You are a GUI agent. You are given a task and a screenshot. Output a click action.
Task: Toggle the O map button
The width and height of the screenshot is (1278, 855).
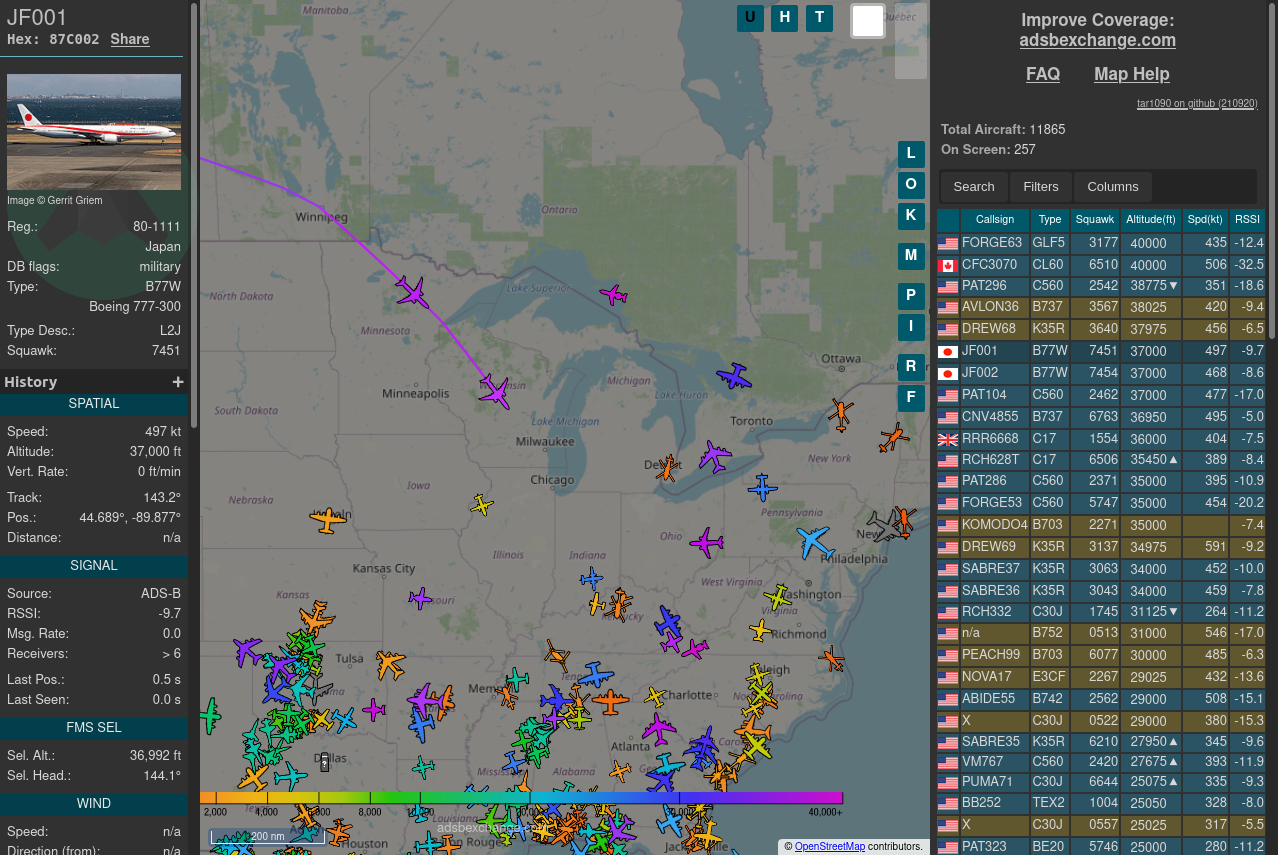911,185
